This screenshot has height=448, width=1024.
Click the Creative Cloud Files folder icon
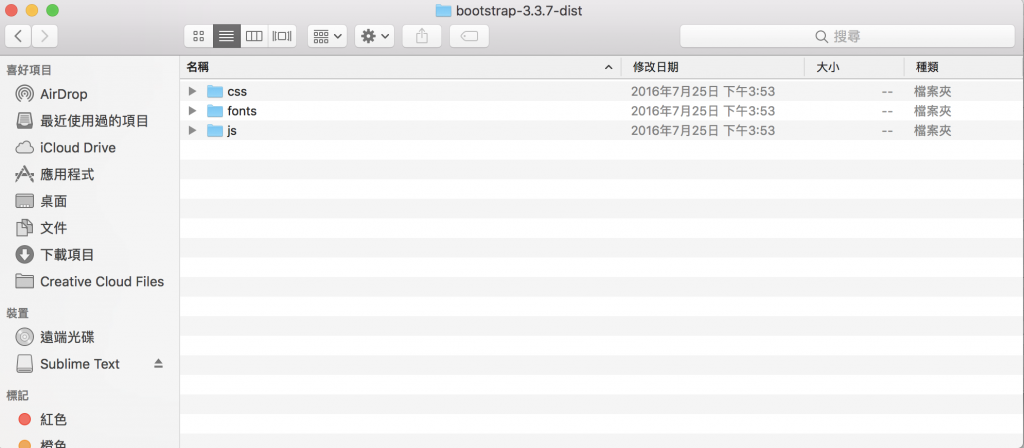(24, 281)
